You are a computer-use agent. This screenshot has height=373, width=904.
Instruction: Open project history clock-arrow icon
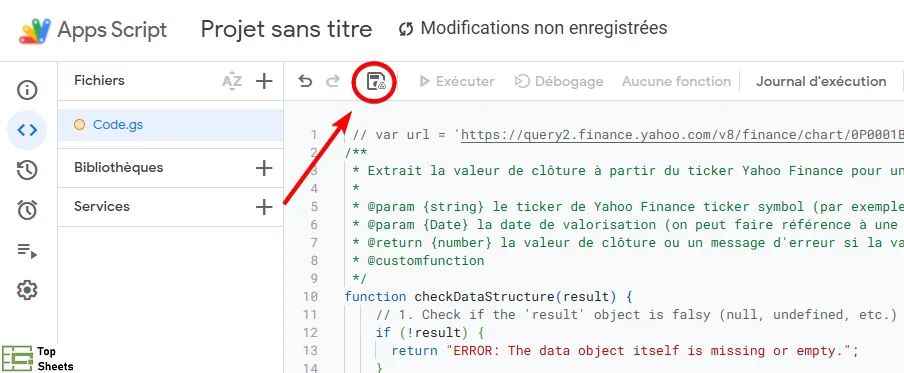point(27,170)
